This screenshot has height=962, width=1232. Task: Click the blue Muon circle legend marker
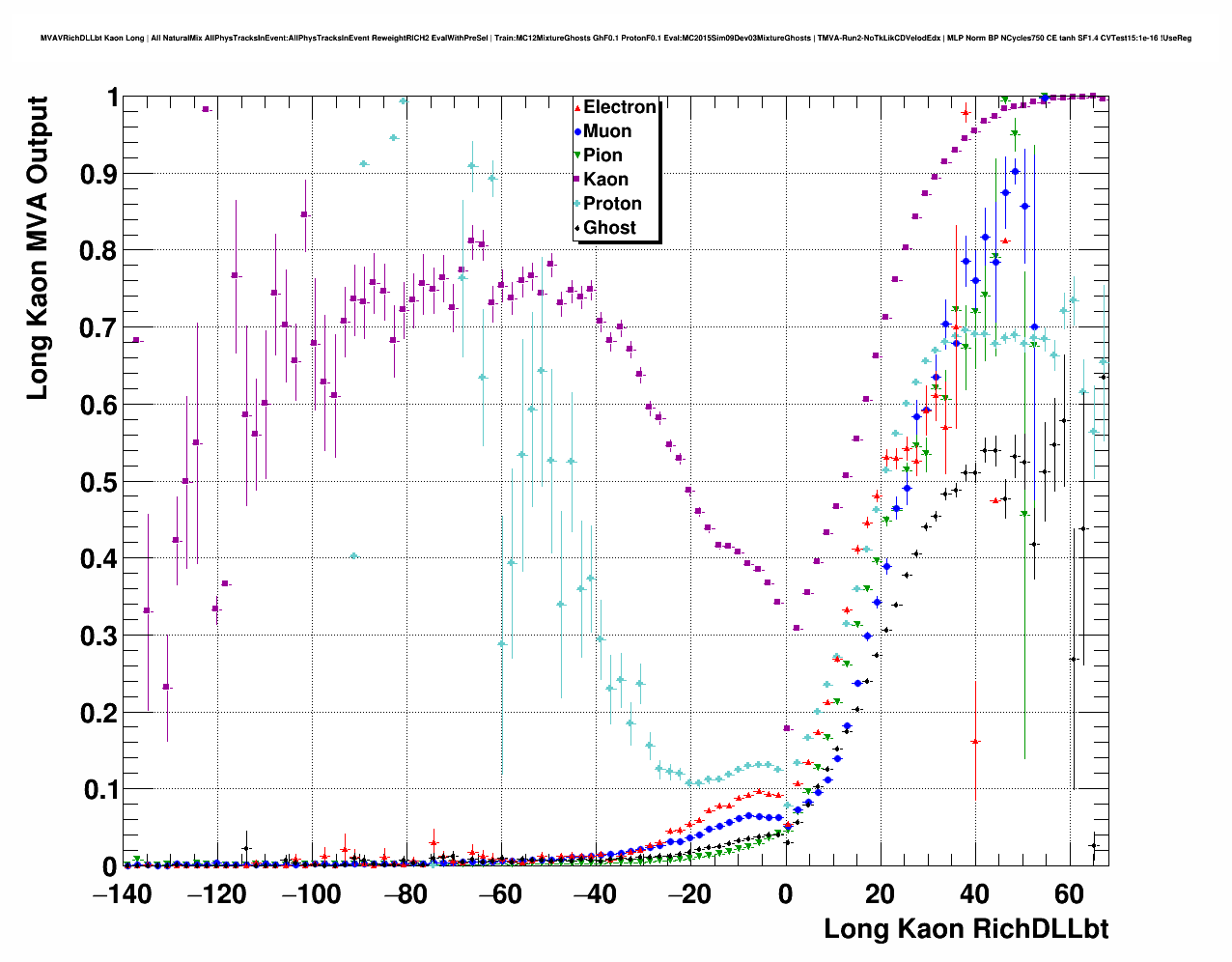pos(577,131)
